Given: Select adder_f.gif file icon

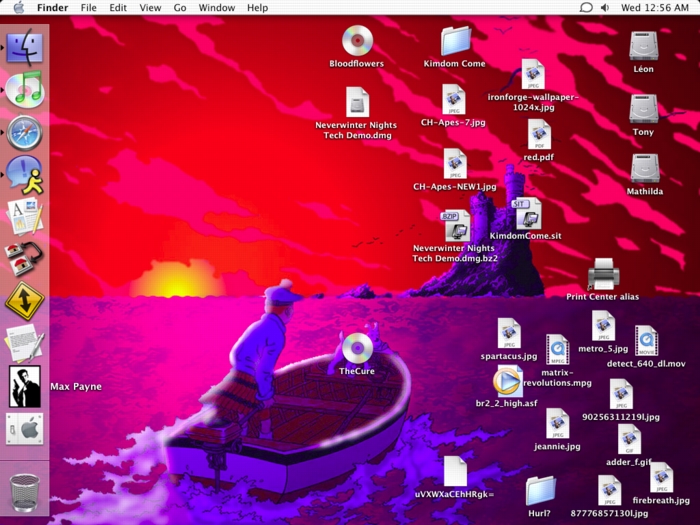Looking at the screenshot, I should click(629, 439).
